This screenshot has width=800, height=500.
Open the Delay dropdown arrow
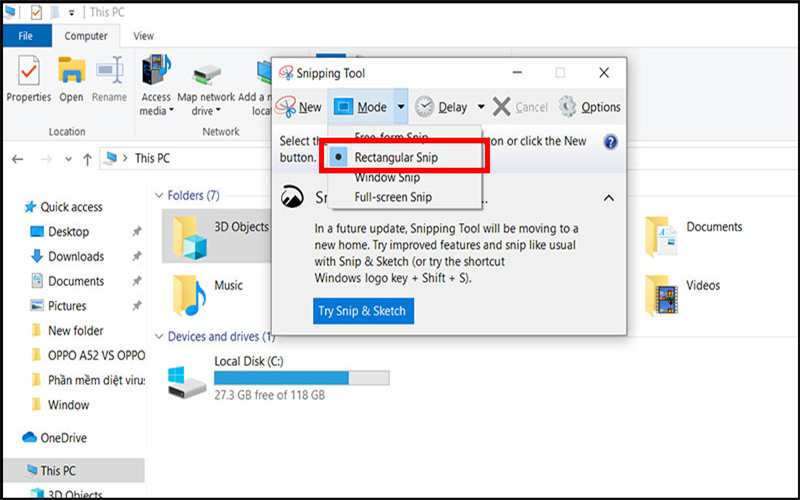click(x=481, y=107)
